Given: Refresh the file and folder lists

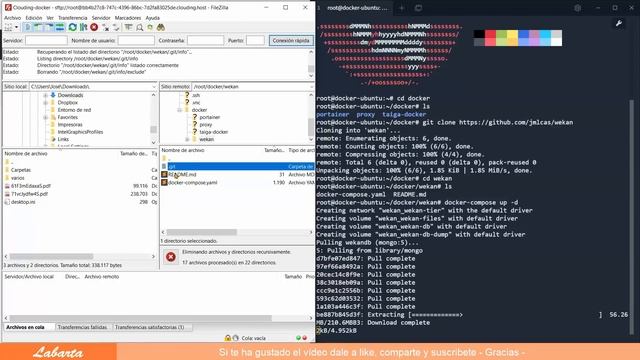Looking at the screenshot, I should pyautogui.click(x=72, y=27).
